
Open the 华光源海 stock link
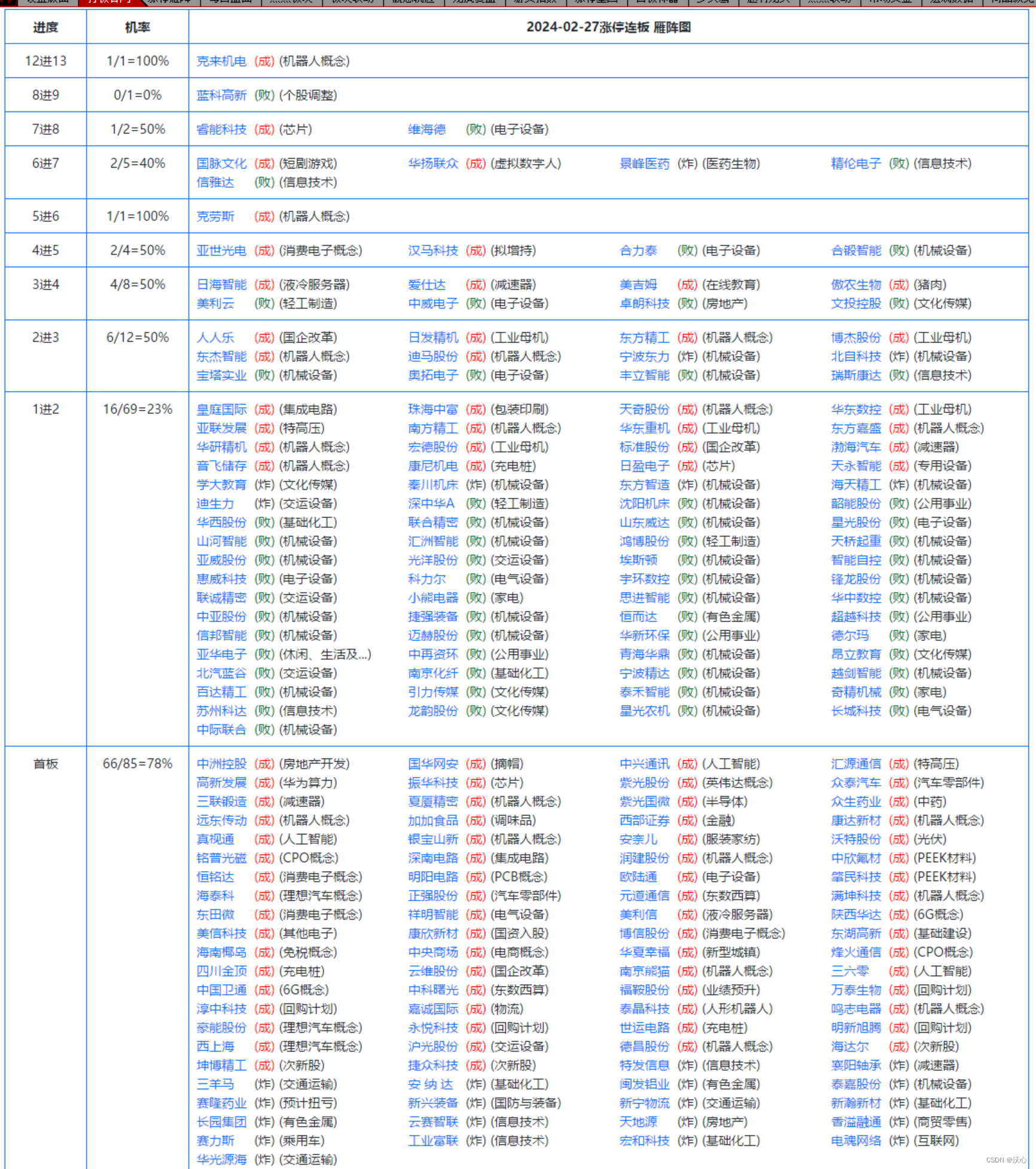(221, 1159)
